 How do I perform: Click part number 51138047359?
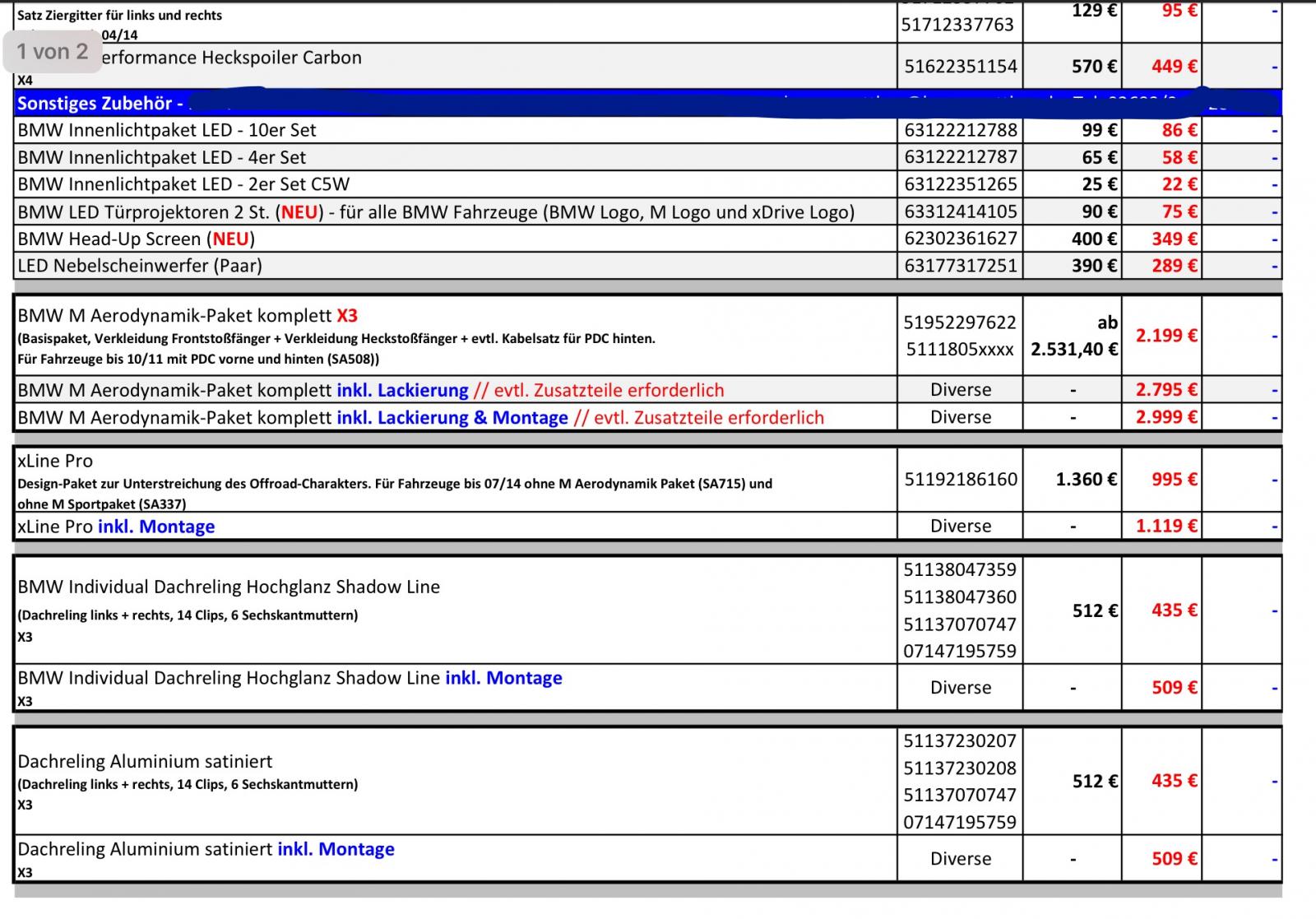(960, 569)
